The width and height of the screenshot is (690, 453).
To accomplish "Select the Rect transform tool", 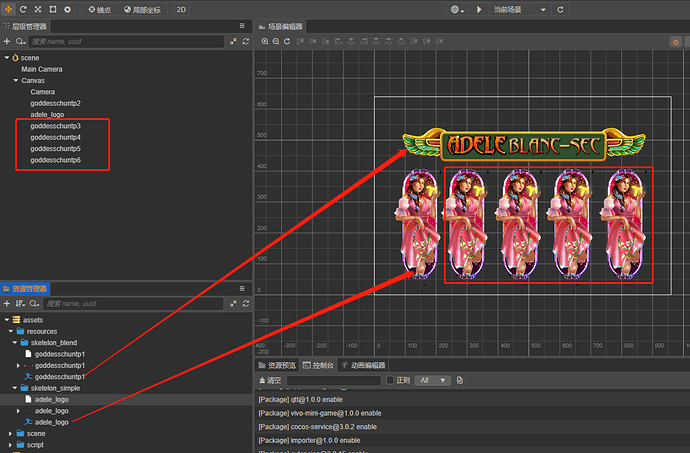I will coord(53,9).
